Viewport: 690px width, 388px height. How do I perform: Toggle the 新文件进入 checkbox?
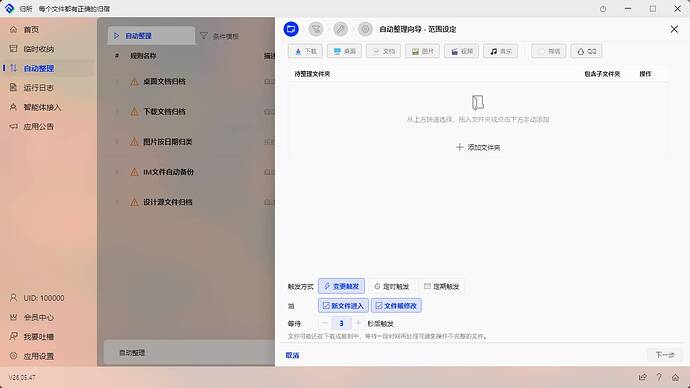pyautogui.click(x=343, y=306)
